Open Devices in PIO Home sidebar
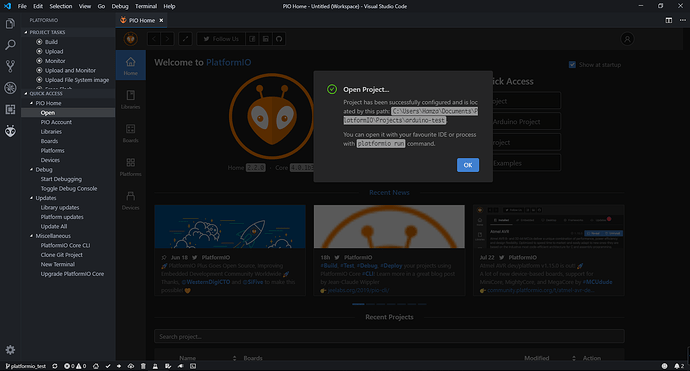The height and width of the screenshot is (371, 690). (x=131, y=200)
